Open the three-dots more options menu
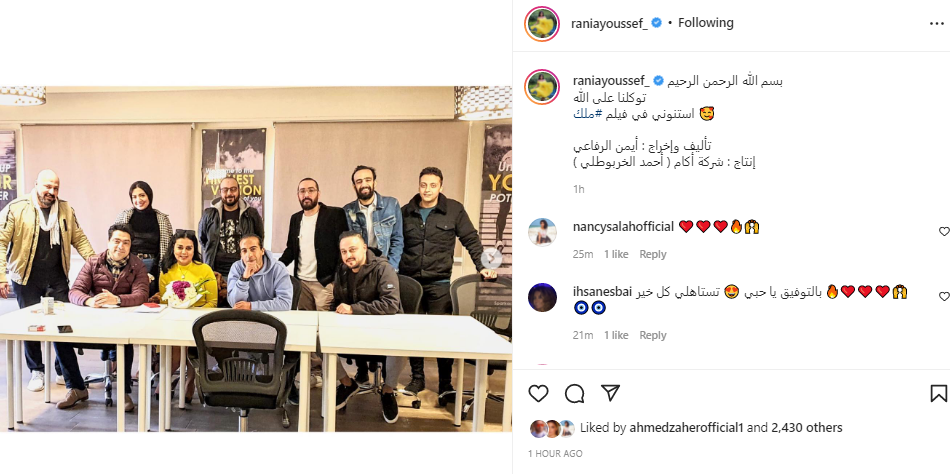This screenshot has height=474, width=950. (x=936, y=24)
